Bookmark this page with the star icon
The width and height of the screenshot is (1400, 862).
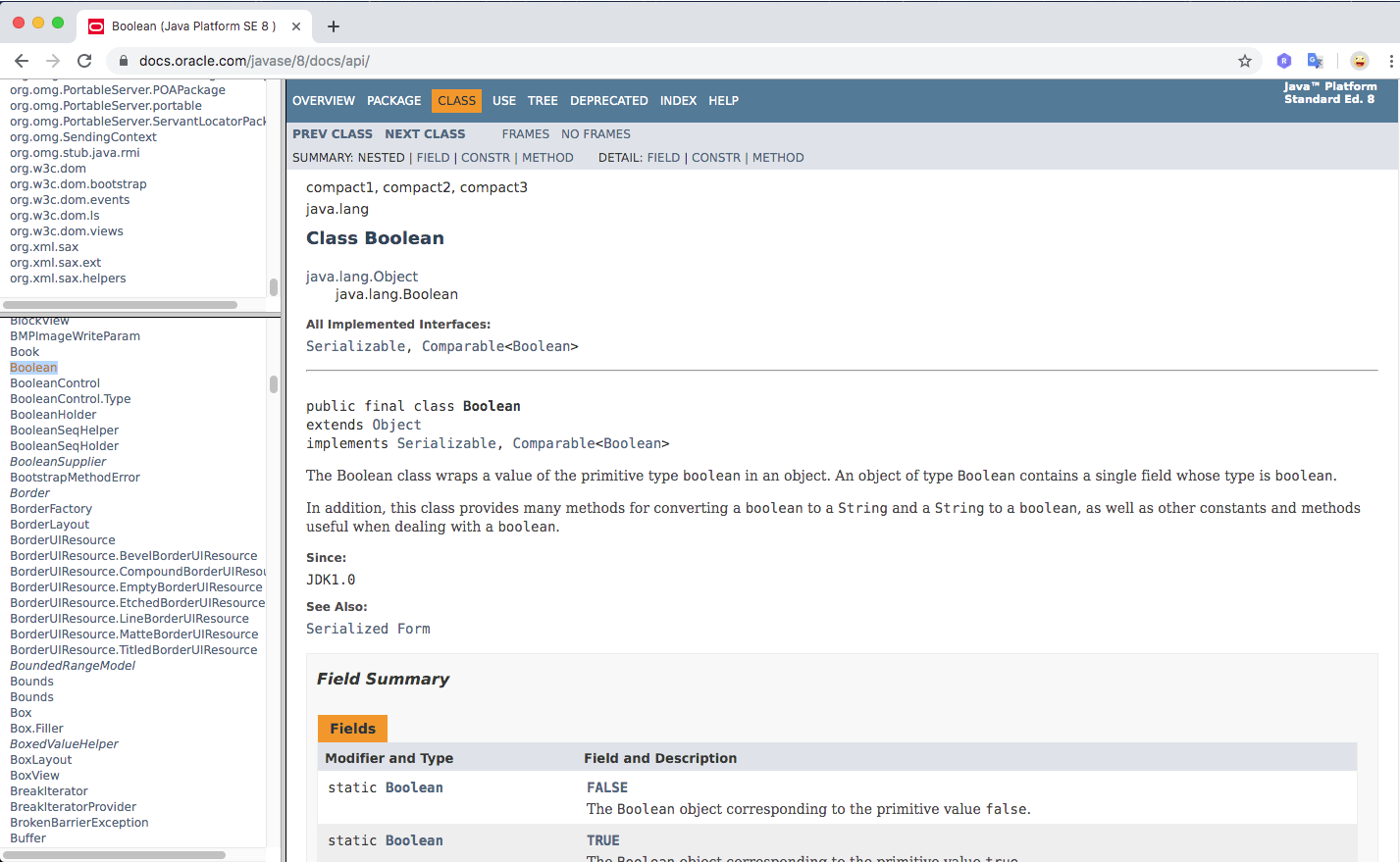coord(1245,61)
